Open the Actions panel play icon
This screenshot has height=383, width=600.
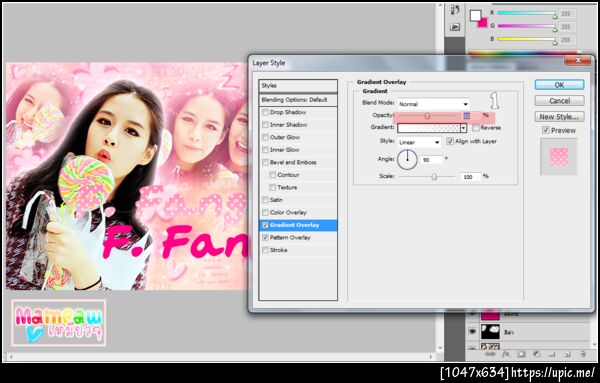(x=455, y=27)
